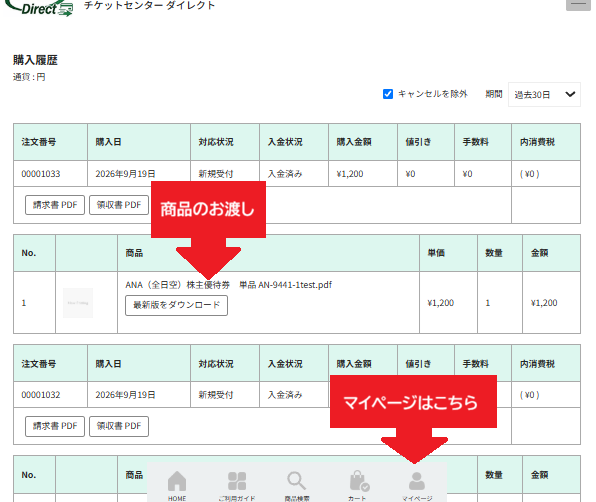Open the 期間 過去30日 dropdown
The height and width of the screenshot is (502, 596).
tap(544, 94)
